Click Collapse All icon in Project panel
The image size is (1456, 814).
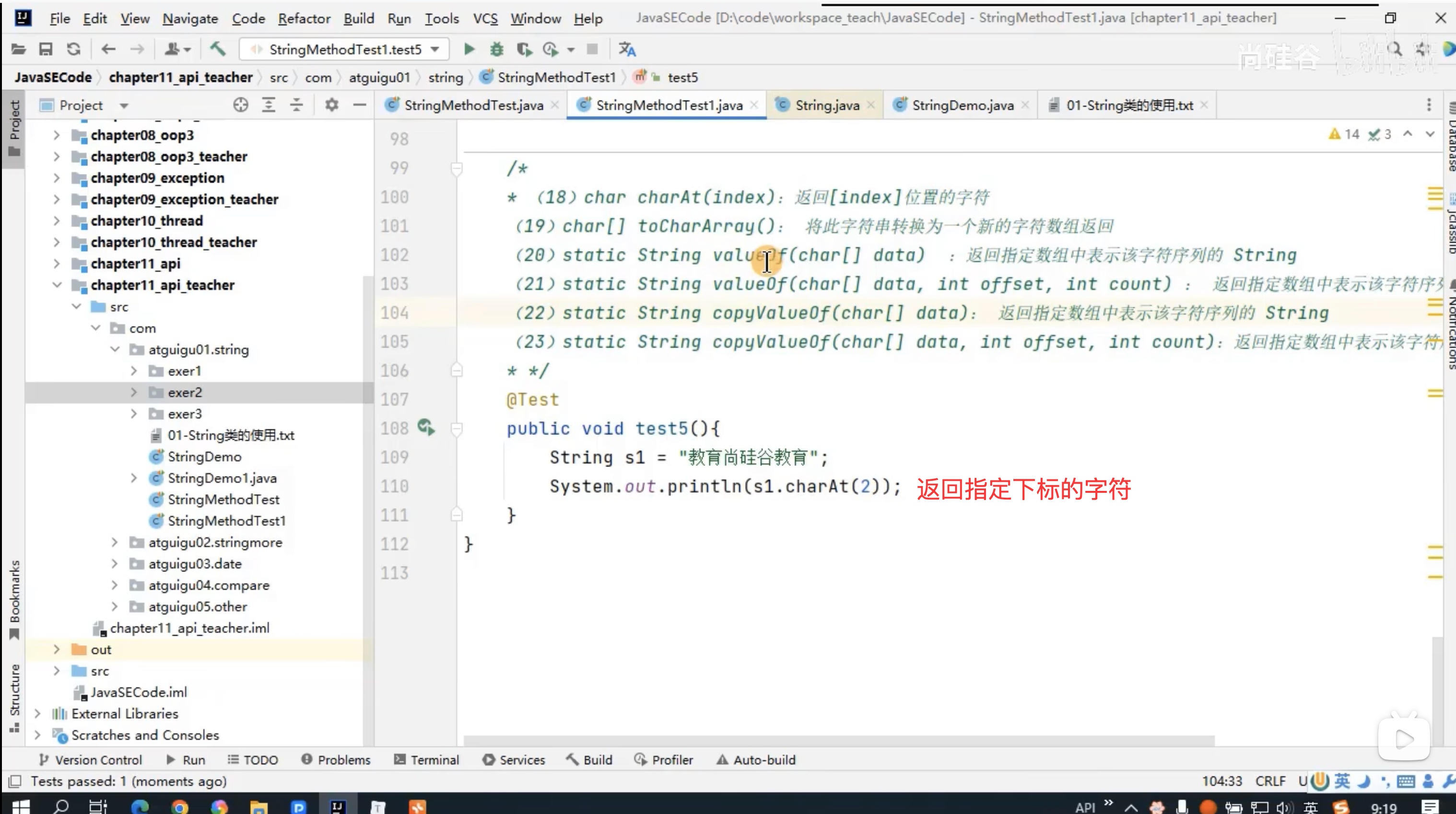tap(296, 105)
